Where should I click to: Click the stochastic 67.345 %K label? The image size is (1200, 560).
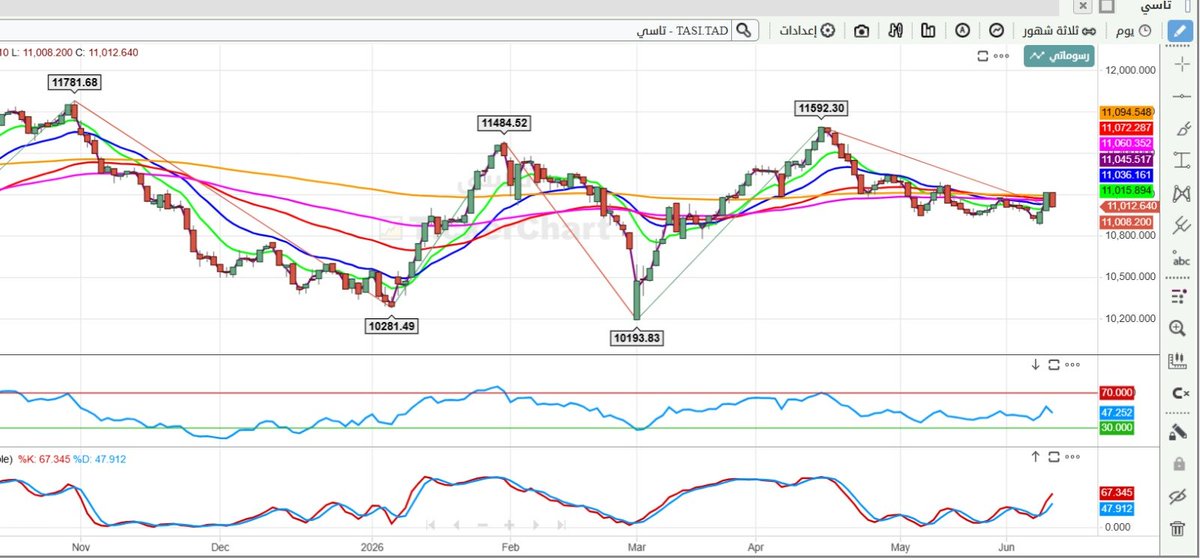click(x=1117, y=493)
